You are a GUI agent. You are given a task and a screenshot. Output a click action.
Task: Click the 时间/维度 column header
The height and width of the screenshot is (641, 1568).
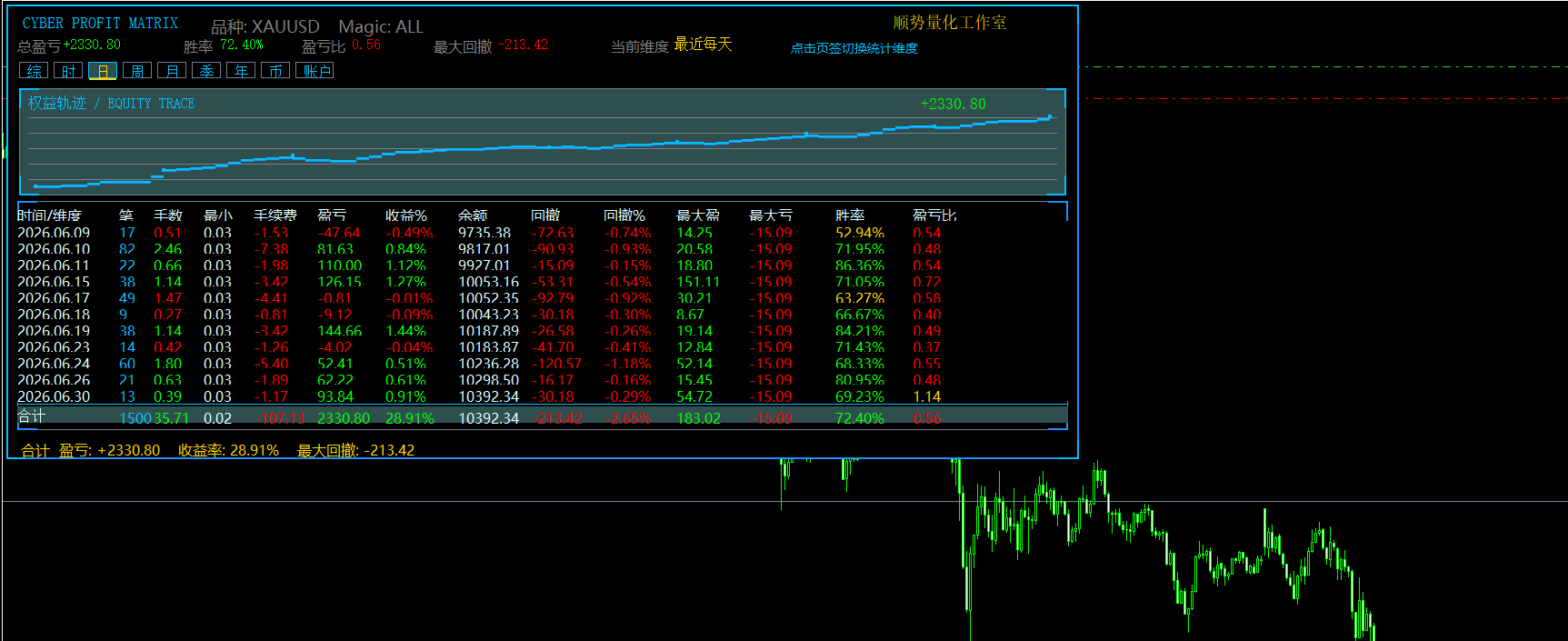coord(50,215)
